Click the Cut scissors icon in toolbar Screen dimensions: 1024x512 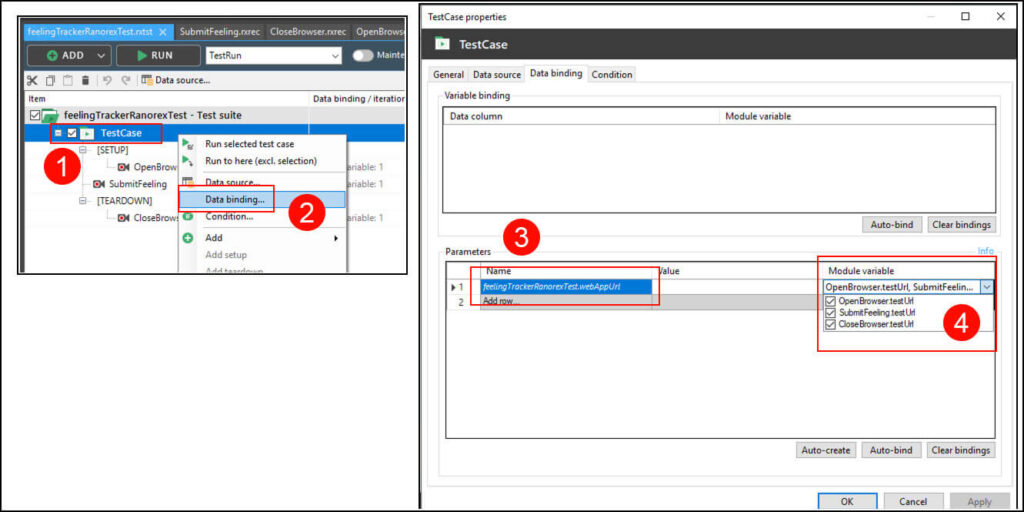pos(32,80)
